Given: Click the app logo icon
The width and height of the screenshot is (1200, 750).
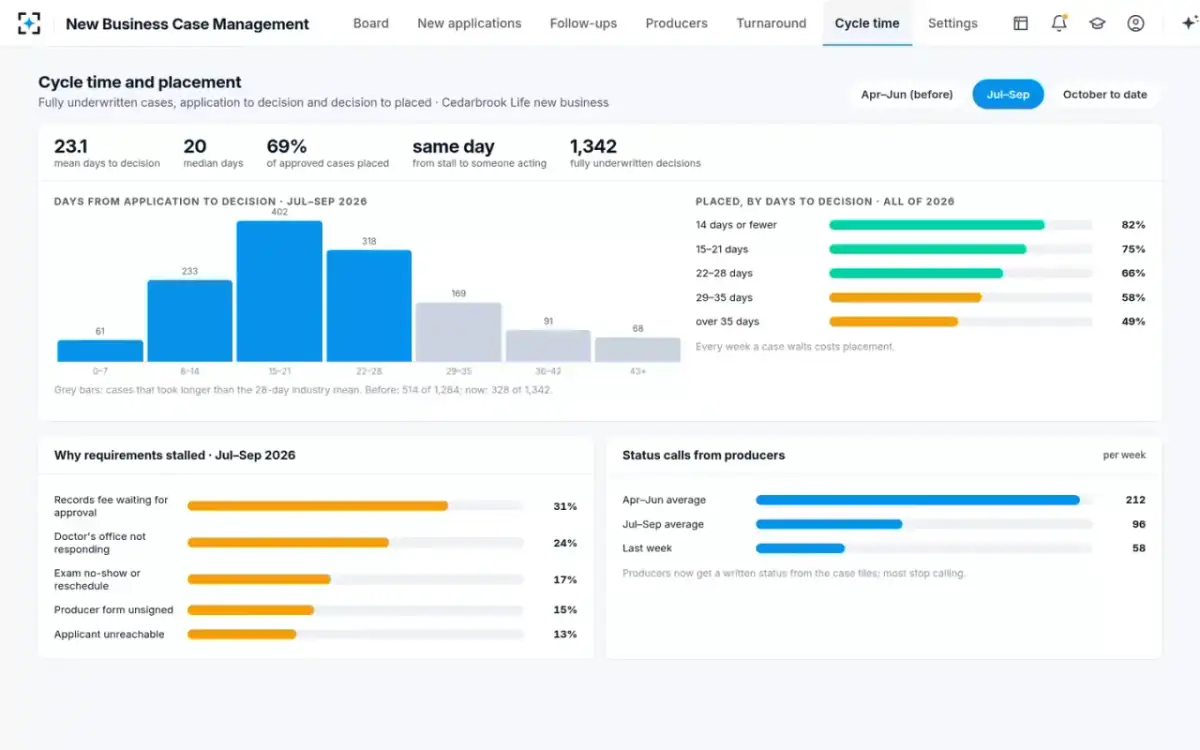Looking at the screenshot, I should pyautogui.click(x=30, y=23).
